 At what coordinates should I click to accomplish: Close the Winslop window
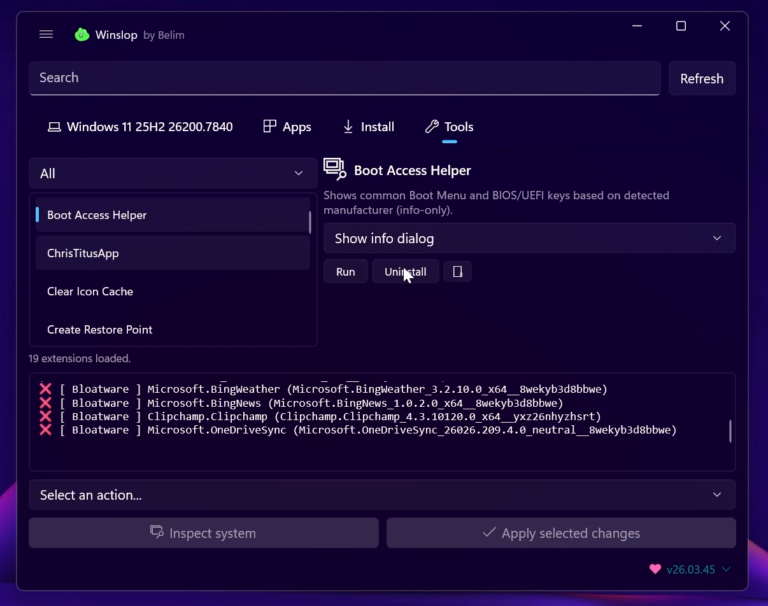tap(725, 26)
